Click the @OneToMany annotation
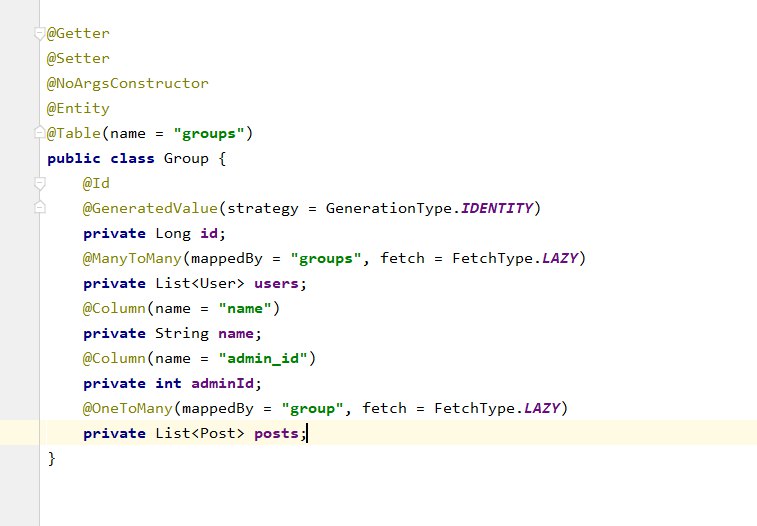 click(x=127, y=409)
